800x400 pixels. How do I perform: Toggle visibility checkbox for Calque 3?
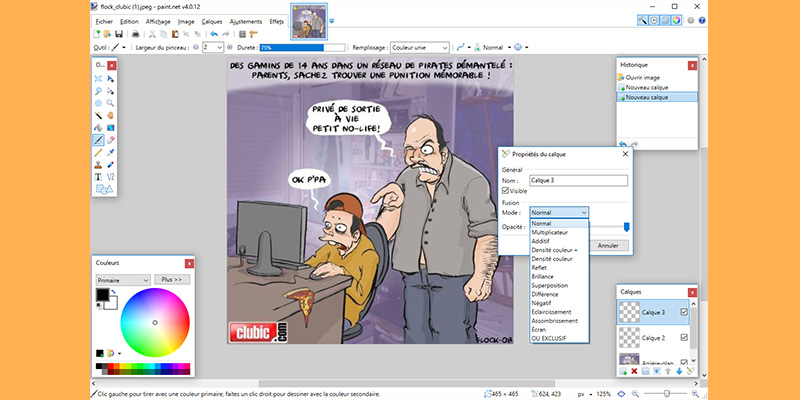coord(684,312)
